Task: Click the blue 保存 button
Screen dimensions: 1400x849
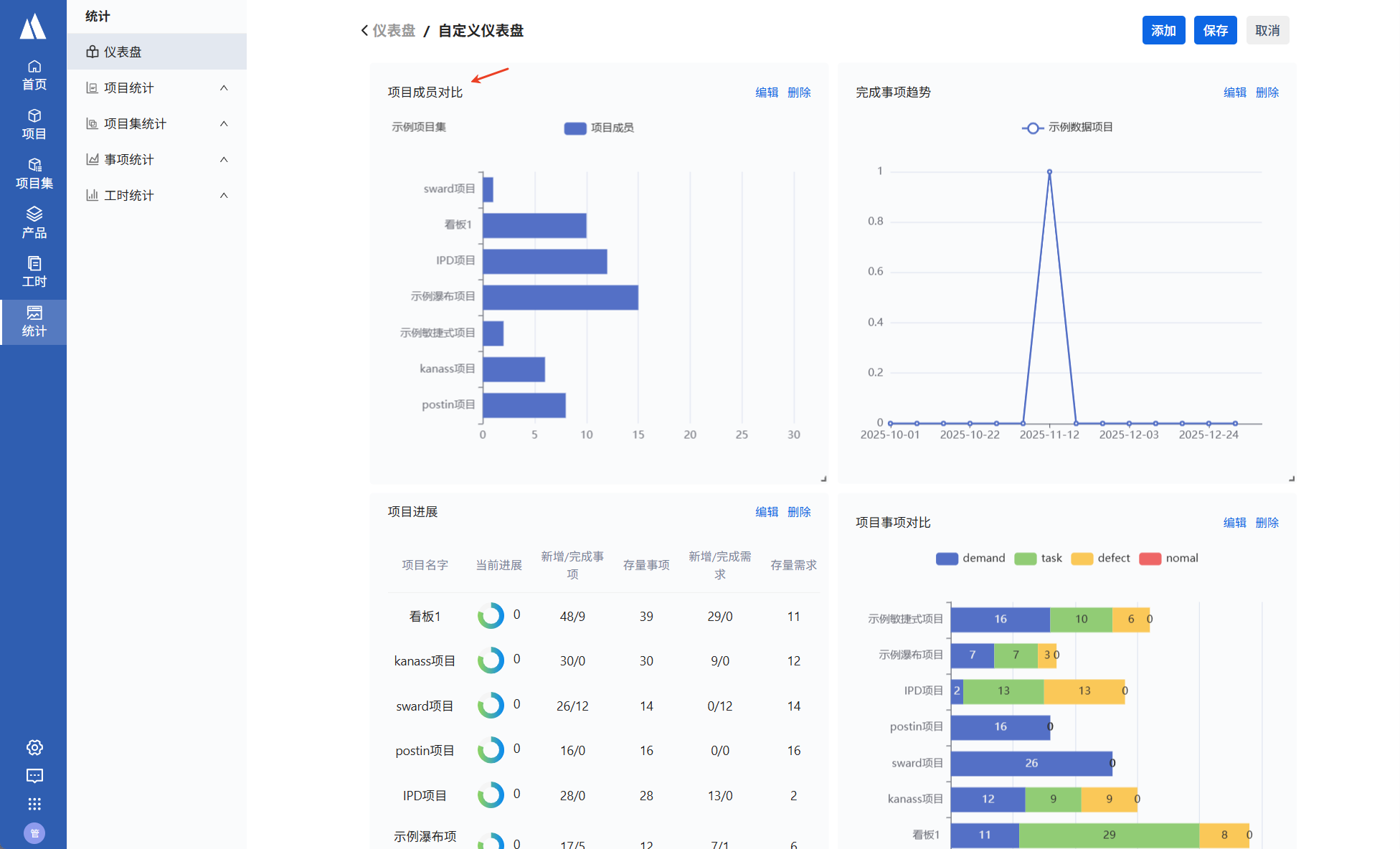Action: 1215,30
